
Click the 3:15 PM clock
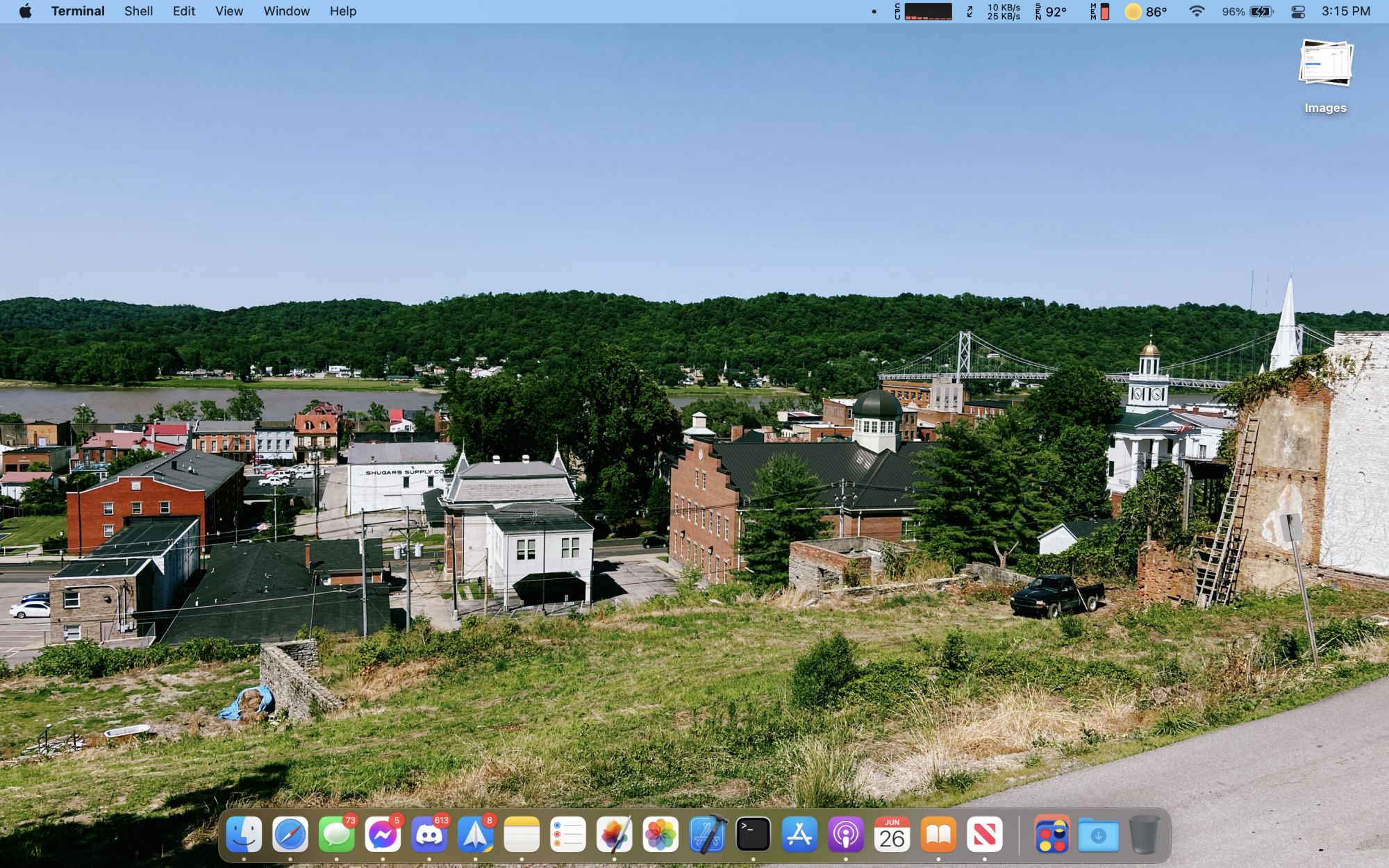coord(1345,12)
